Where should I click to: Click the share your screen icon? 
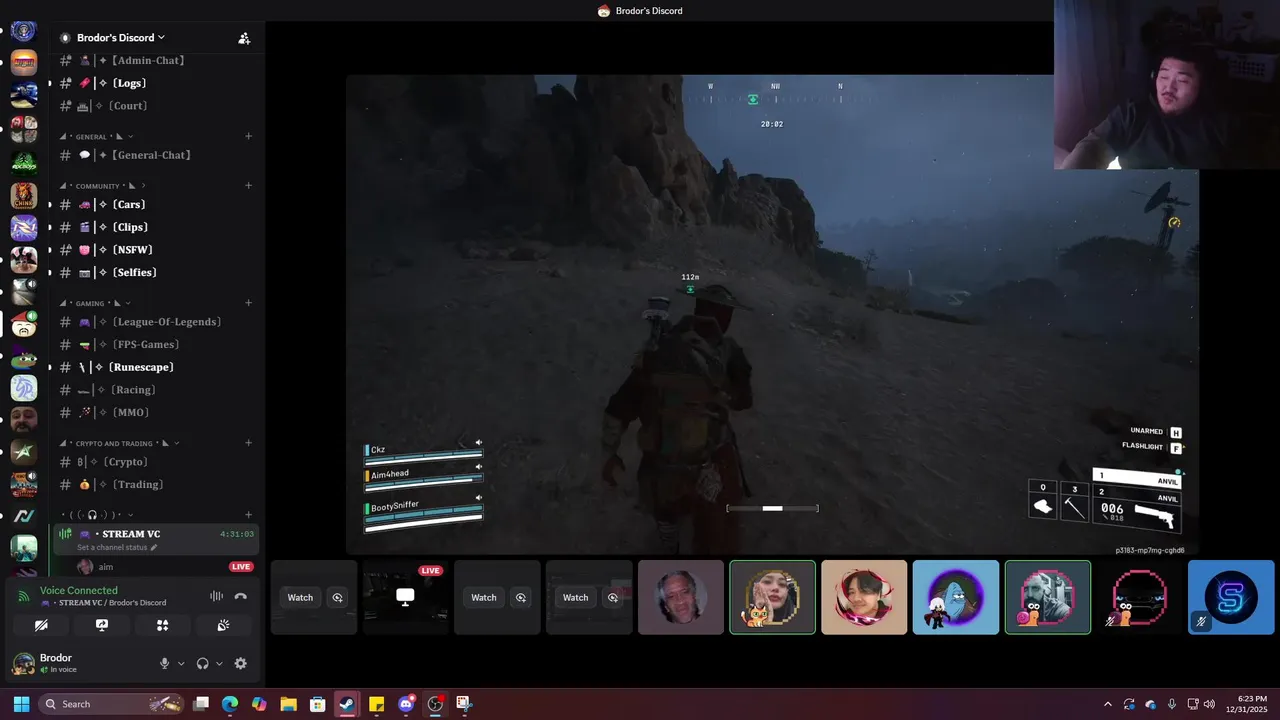(x=102, y=625)
